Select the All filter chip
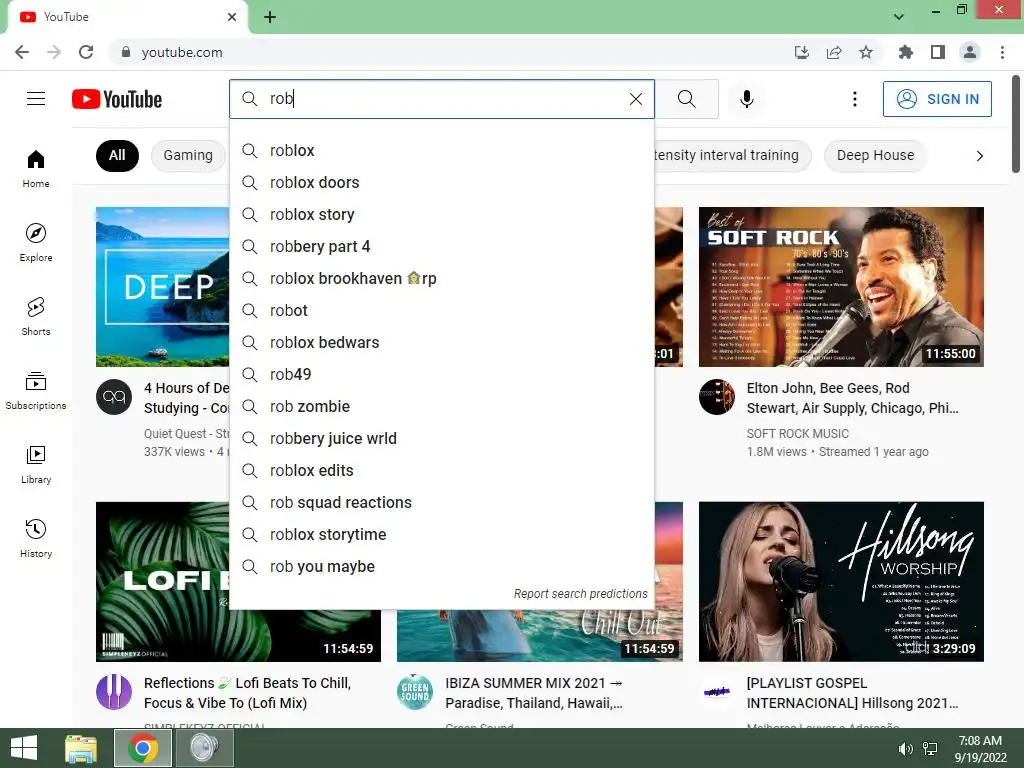The height and width of the screenshot is (768, 1024). click(117, 155)
